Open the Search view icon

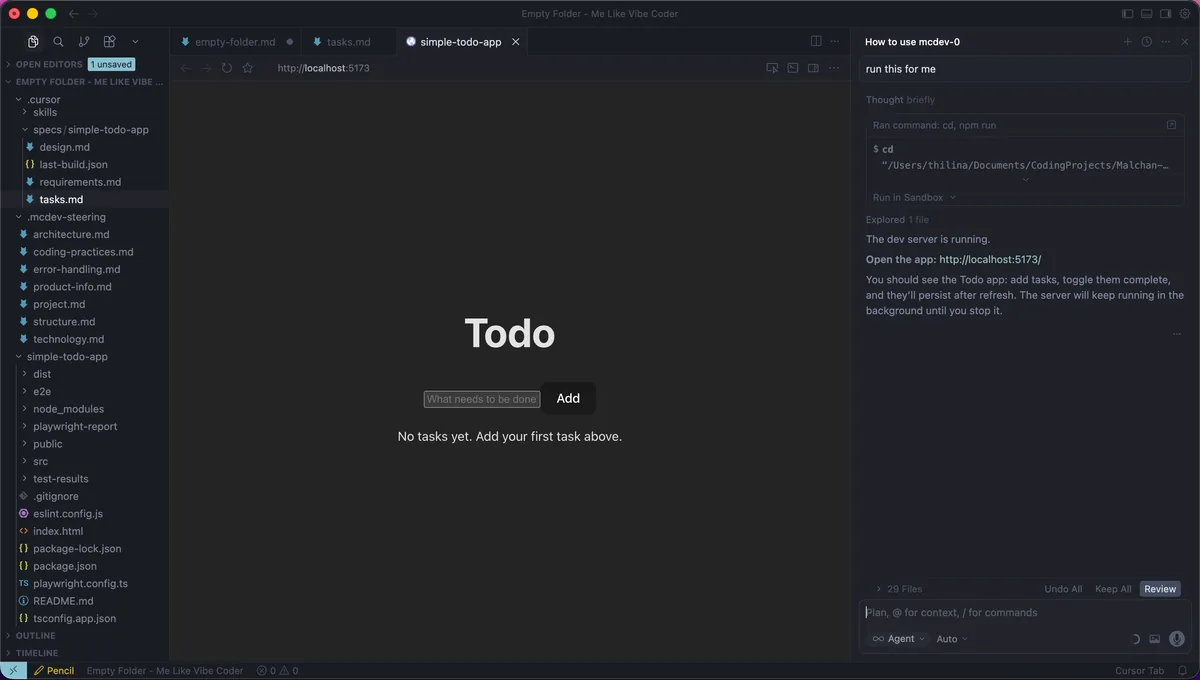pos(58,42)
